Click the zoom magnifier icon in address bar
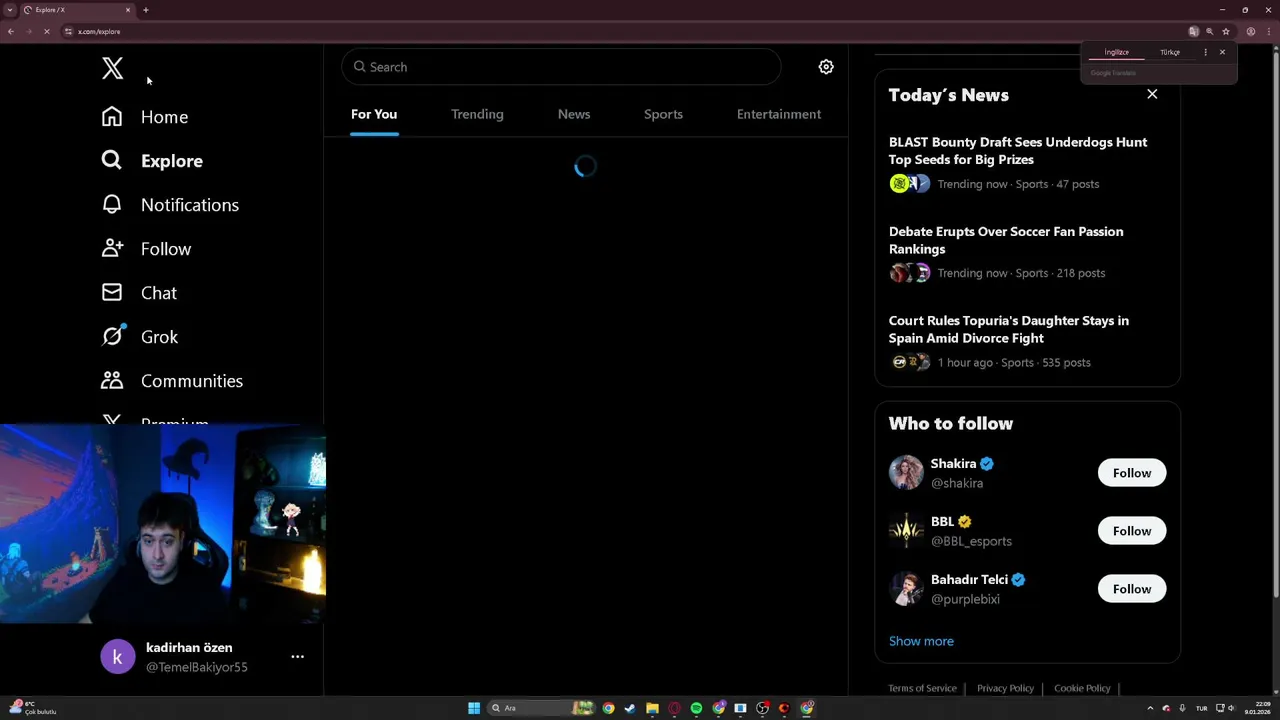1280x720 pixels. pyautogui.click(x=1209, y=32)
